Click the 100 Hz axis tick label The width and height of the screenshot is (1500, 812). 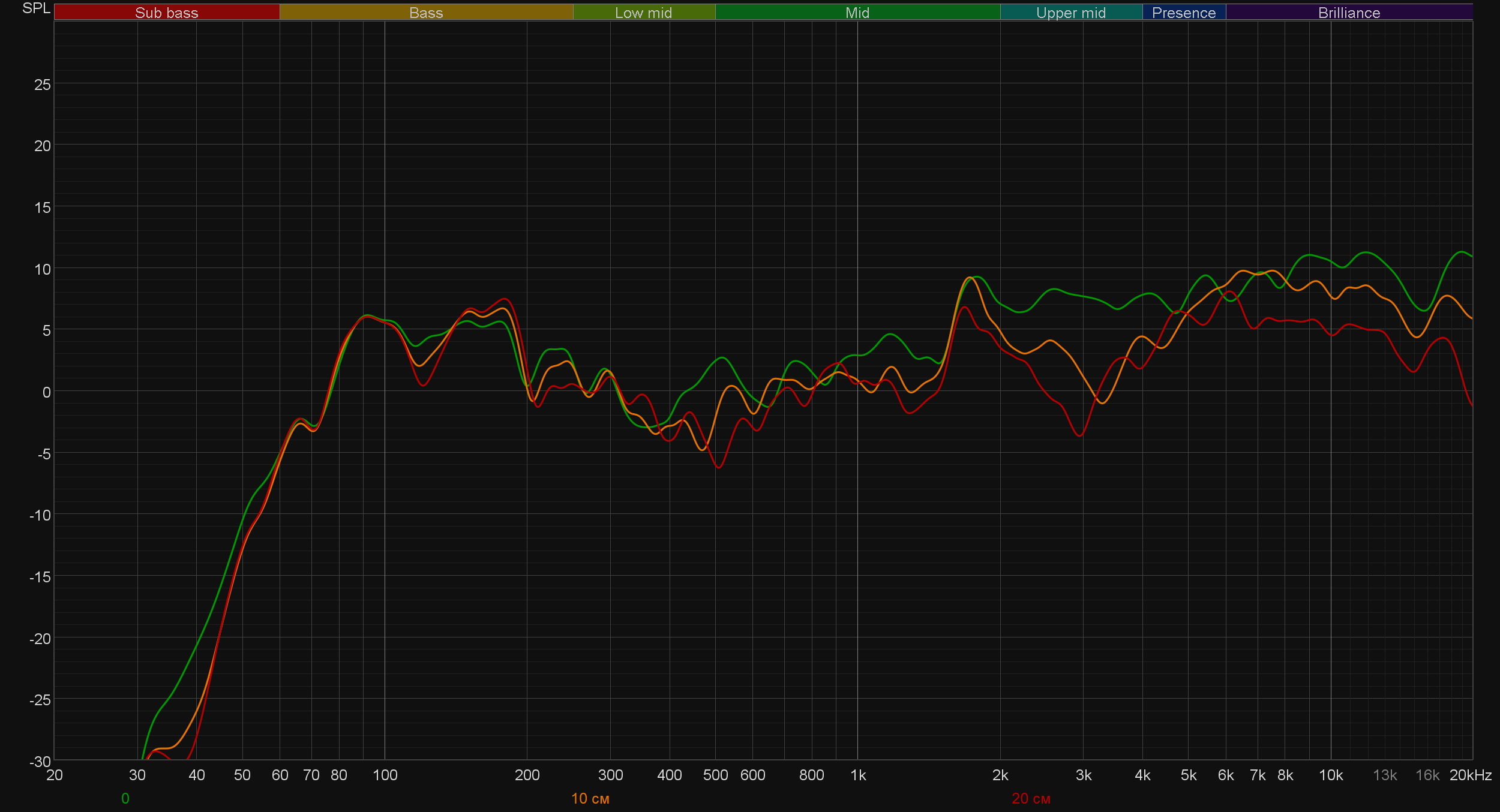385,775
